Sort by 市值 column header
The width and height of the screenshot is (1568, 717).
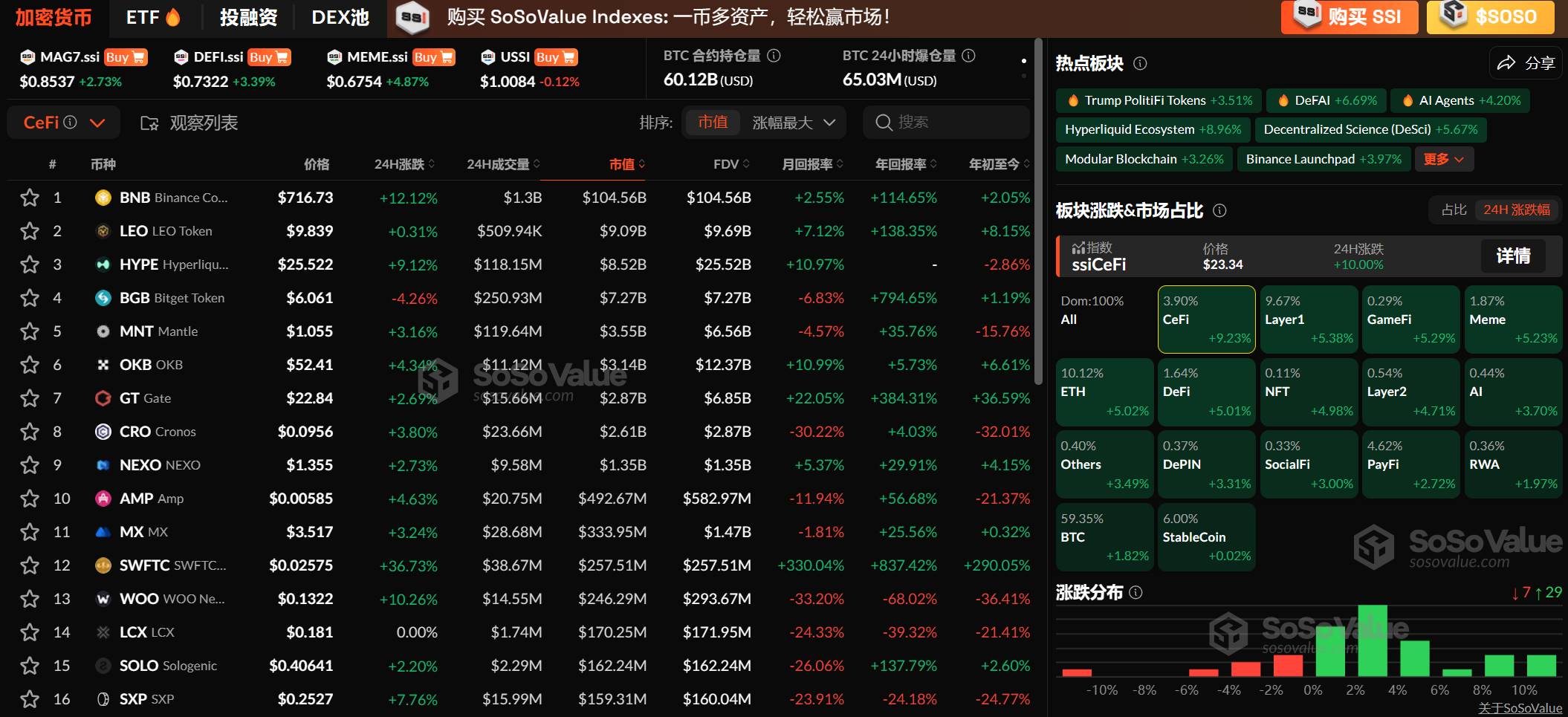pos(627,164)
